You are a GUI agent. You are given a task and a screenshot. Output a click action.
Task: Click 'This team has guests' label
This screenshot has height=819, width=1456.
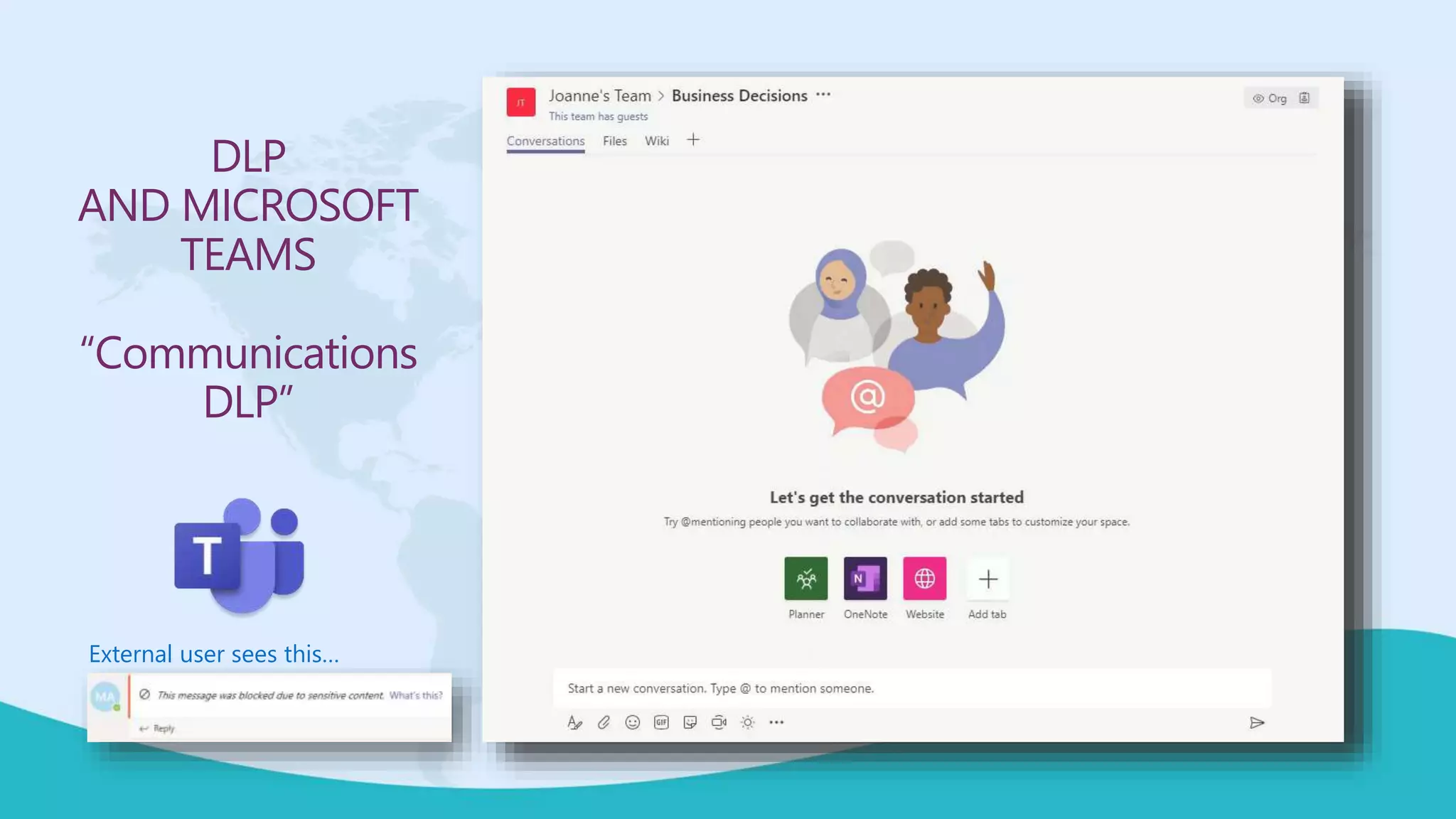(598, 116)
